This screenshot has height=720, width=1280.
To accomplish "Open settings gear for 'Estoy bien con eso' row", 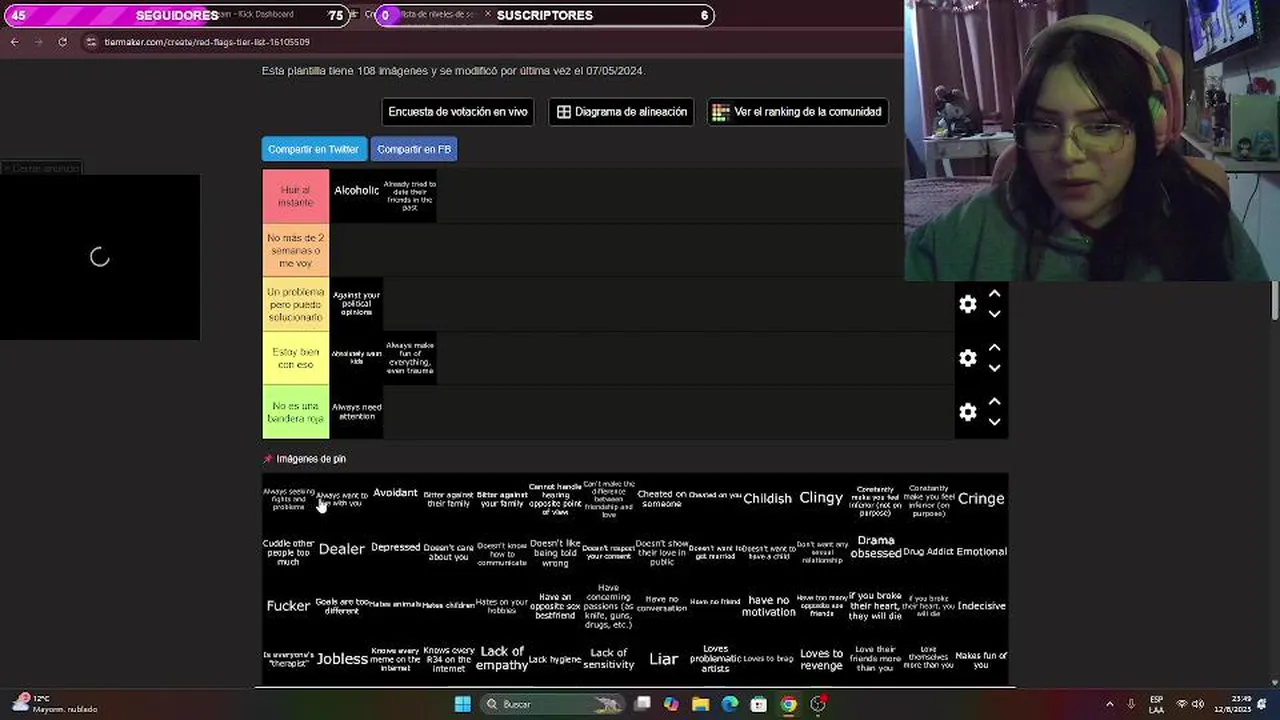I will coord(968,358).
